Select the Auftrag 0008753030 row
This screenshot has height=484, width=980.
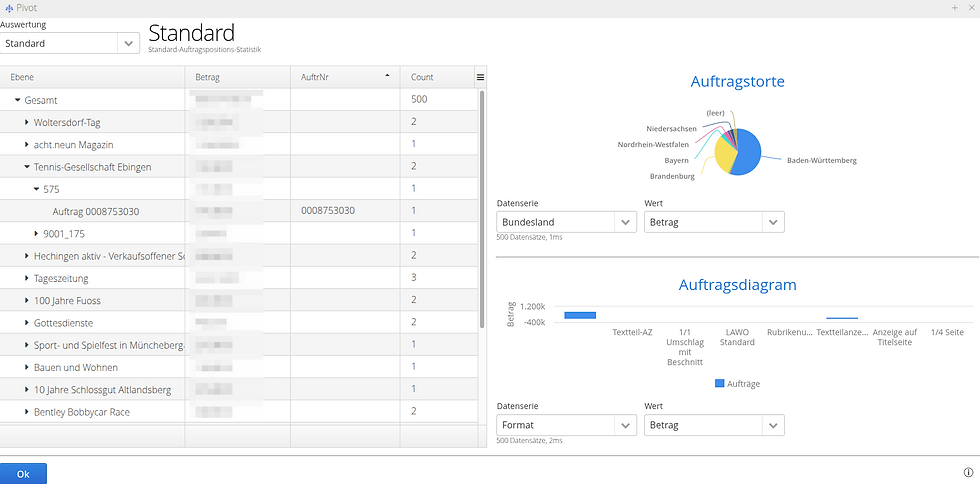click(x=96, y=211)
